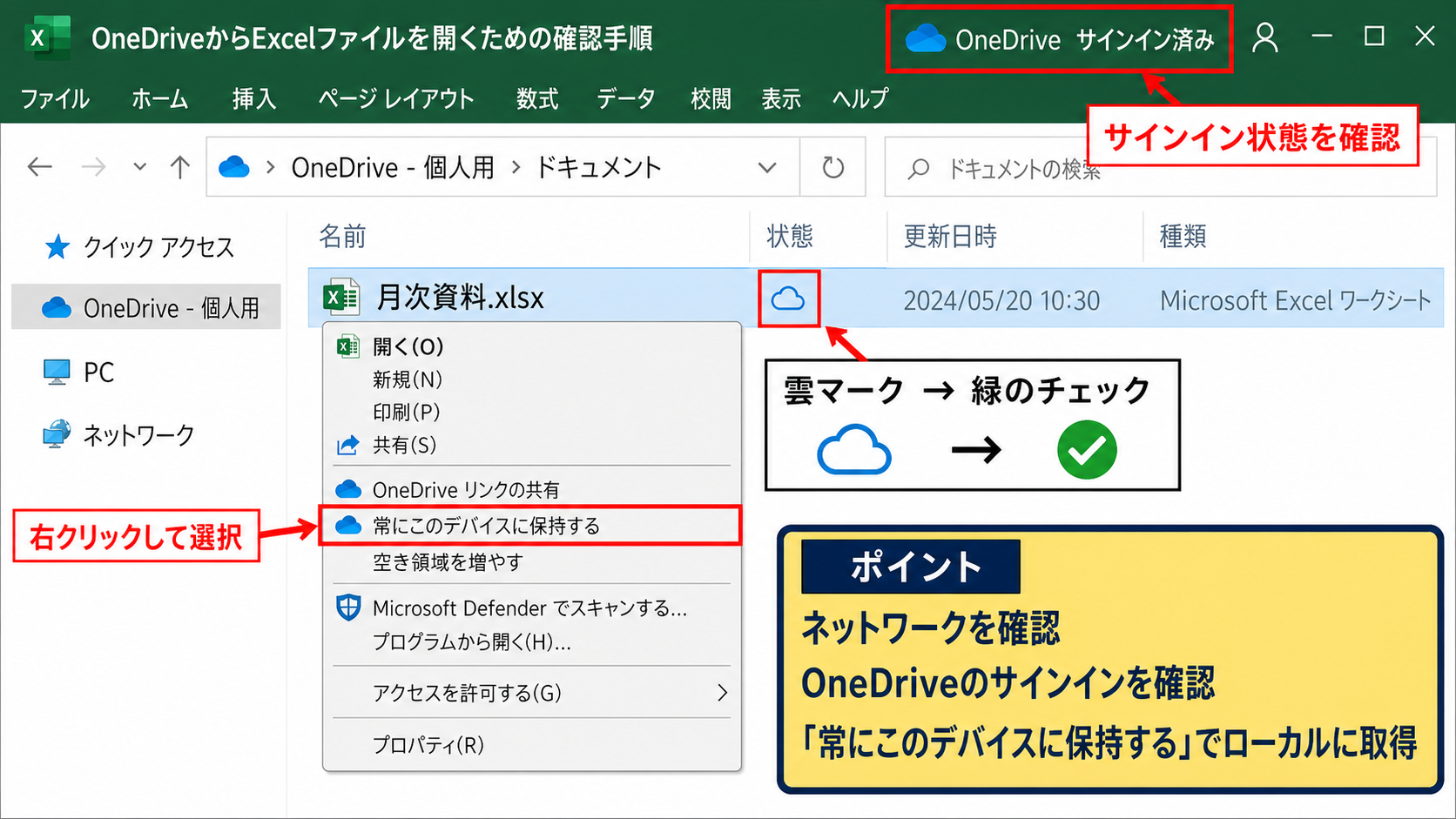Sort by 名前 column header

[342, 236]
